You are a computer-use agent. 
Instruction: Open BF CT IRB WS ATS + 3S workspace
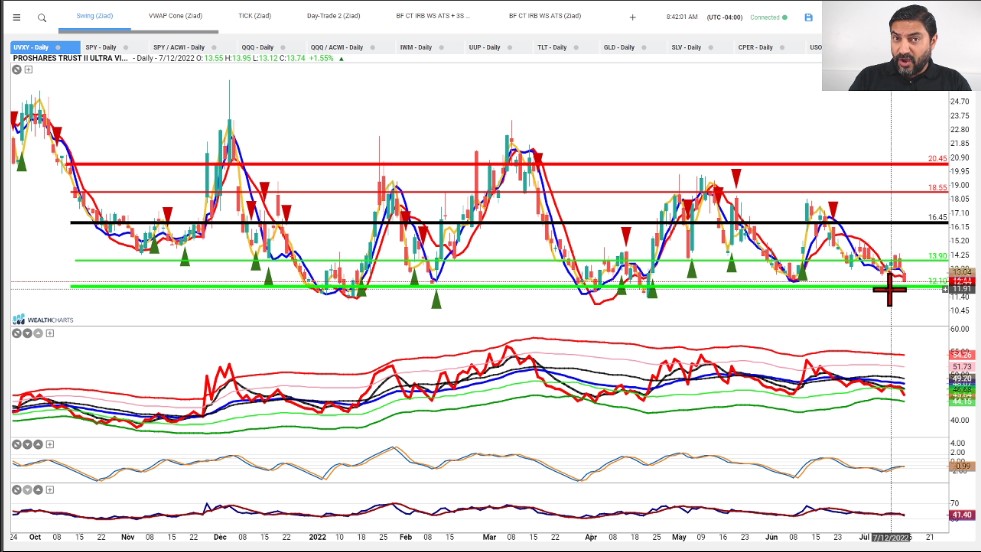coord(433,16)
